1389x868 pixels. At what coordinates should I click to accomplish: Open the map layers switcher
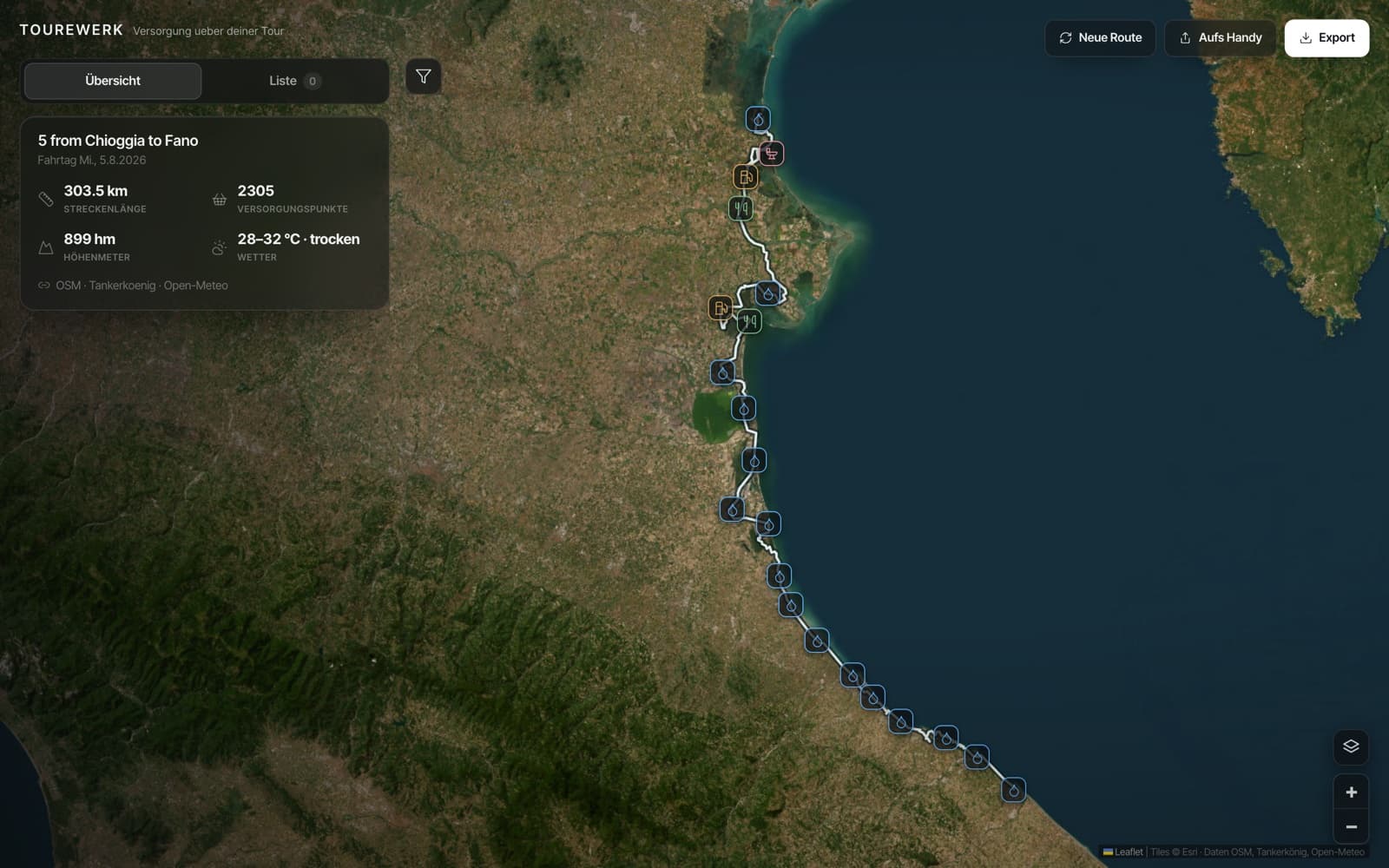[1351, 746]
